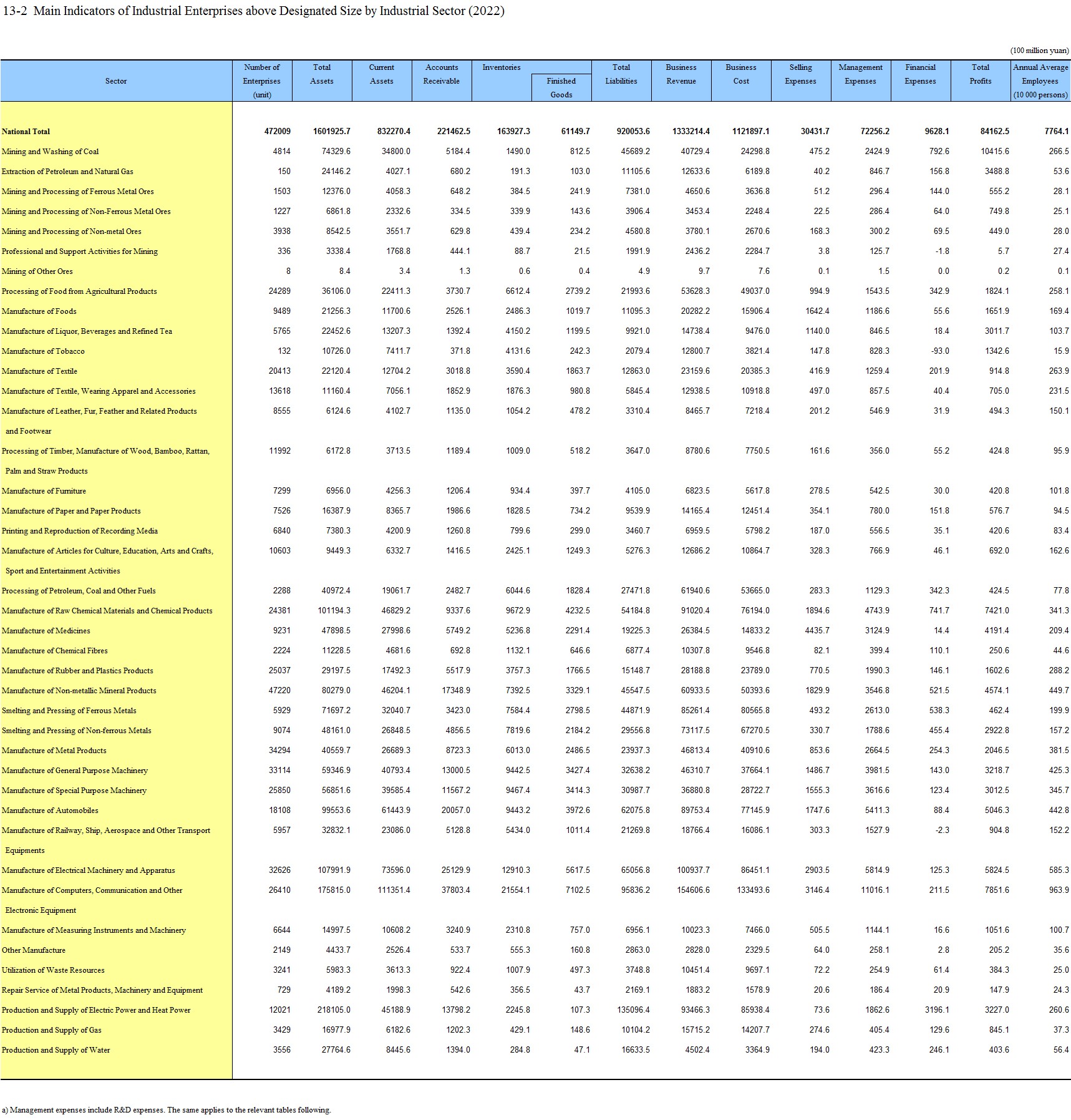Click the 'Annual Average Employees' header
Viewport: 1071px width, 1120px height.
(1040, 81)
